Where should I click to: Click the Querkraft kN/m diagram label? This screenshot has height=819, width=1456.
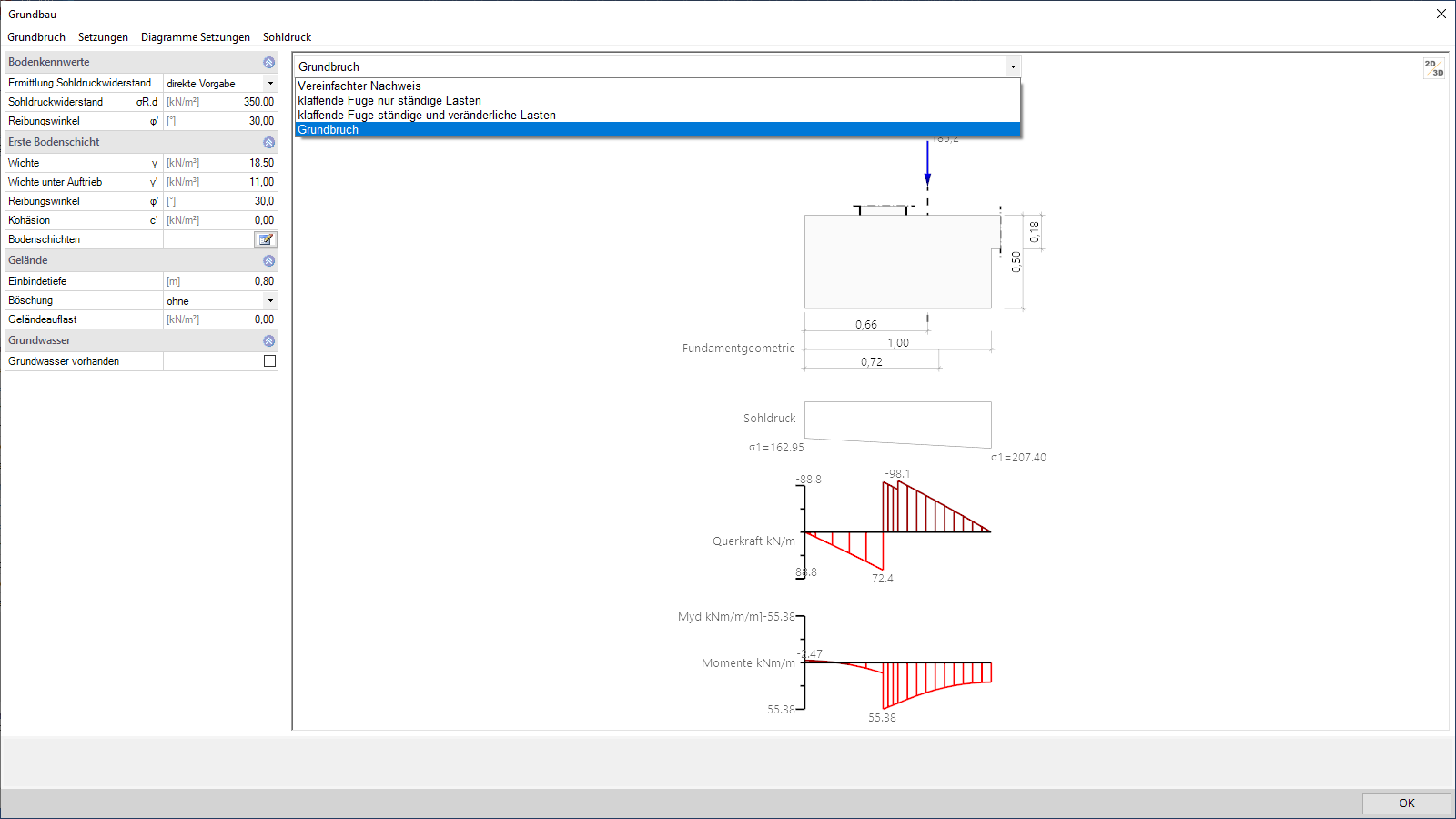[x=753, y=541]
